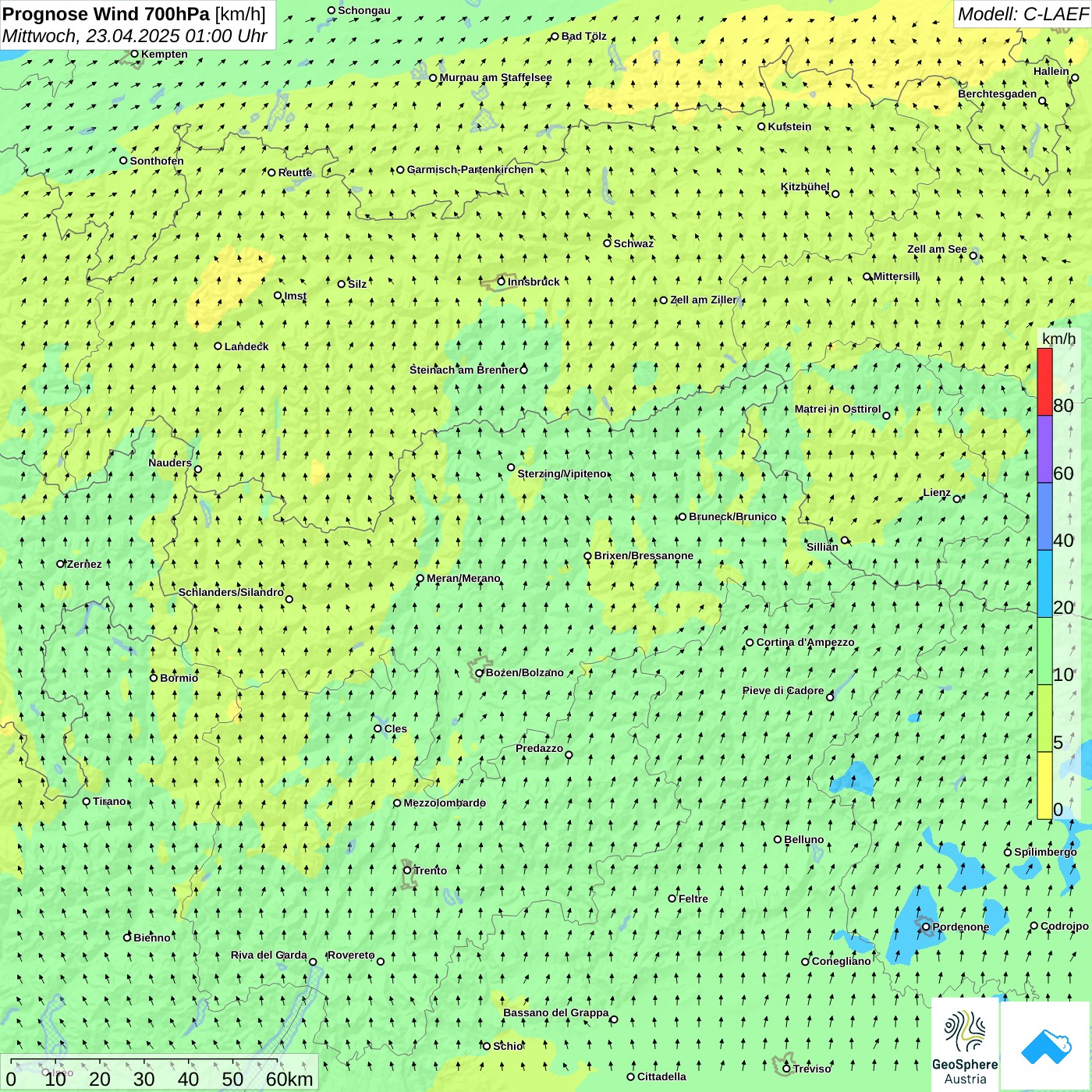Click the 'Bienno' label
The image size is (1092, 1092).
click(152, 938)
